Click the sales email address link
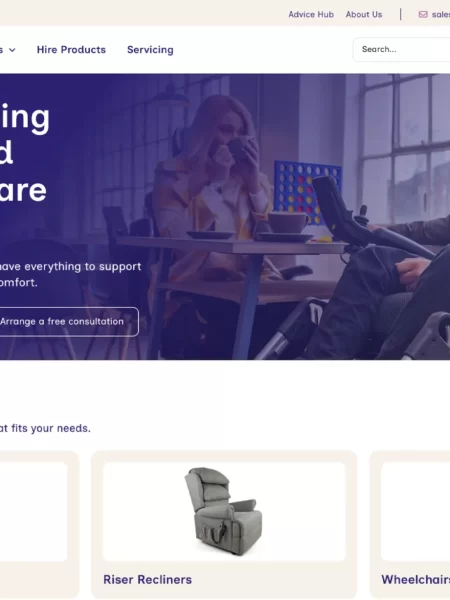The height and width of the screenshot is (600, 450). click(x=441, y=15)
